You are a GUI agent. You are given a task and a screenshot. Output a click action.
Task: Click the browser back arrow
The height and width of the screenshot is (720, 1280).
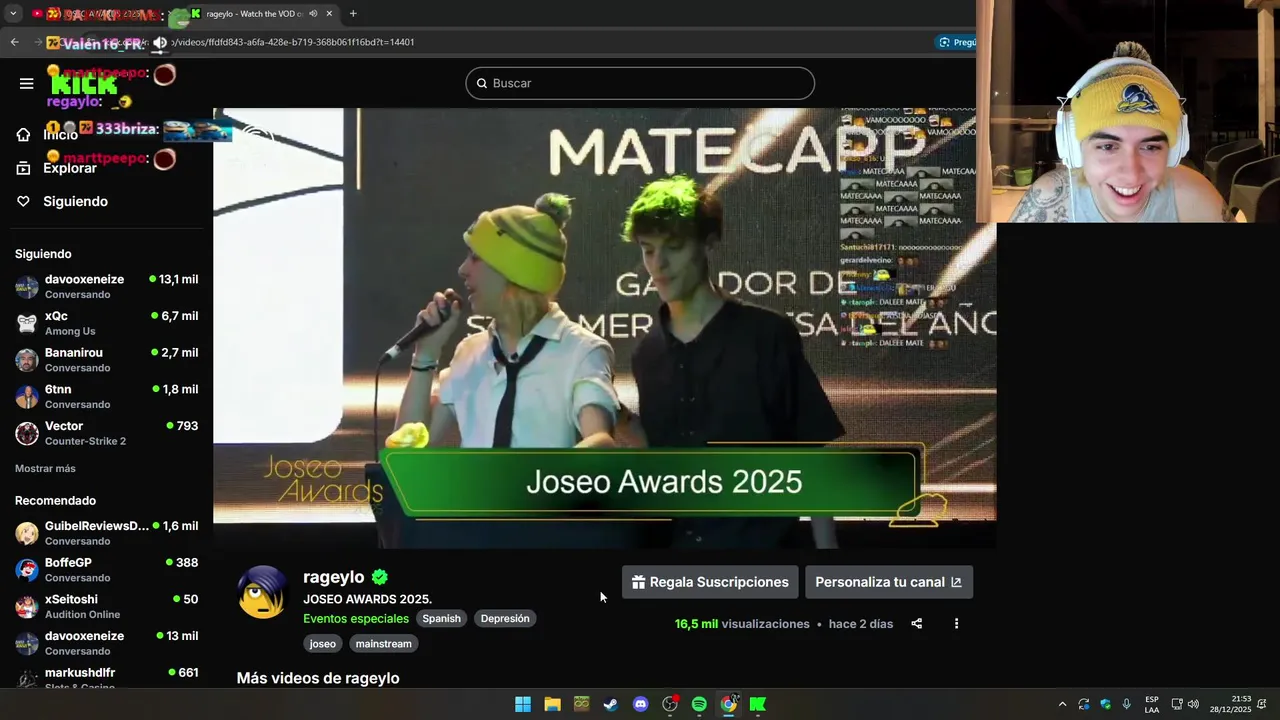(14, 42)
